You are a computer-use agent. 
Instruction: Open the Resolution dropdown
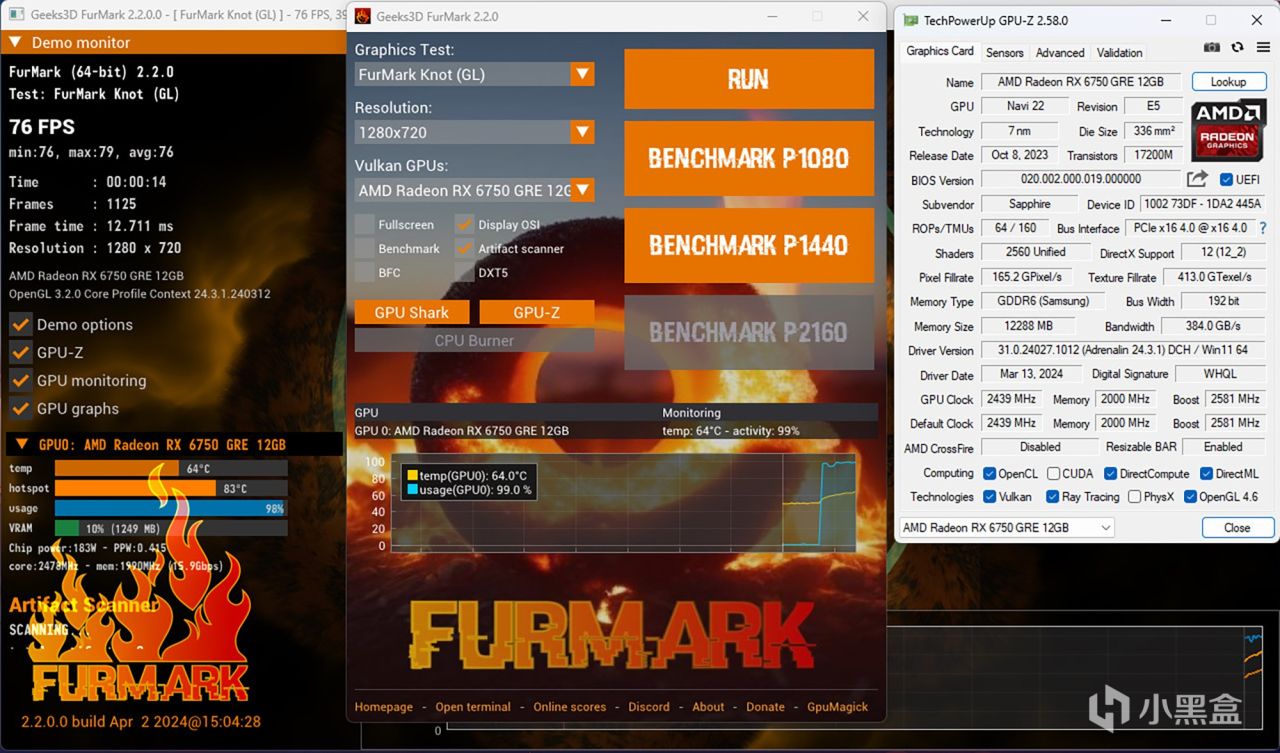tap(582, 132)
